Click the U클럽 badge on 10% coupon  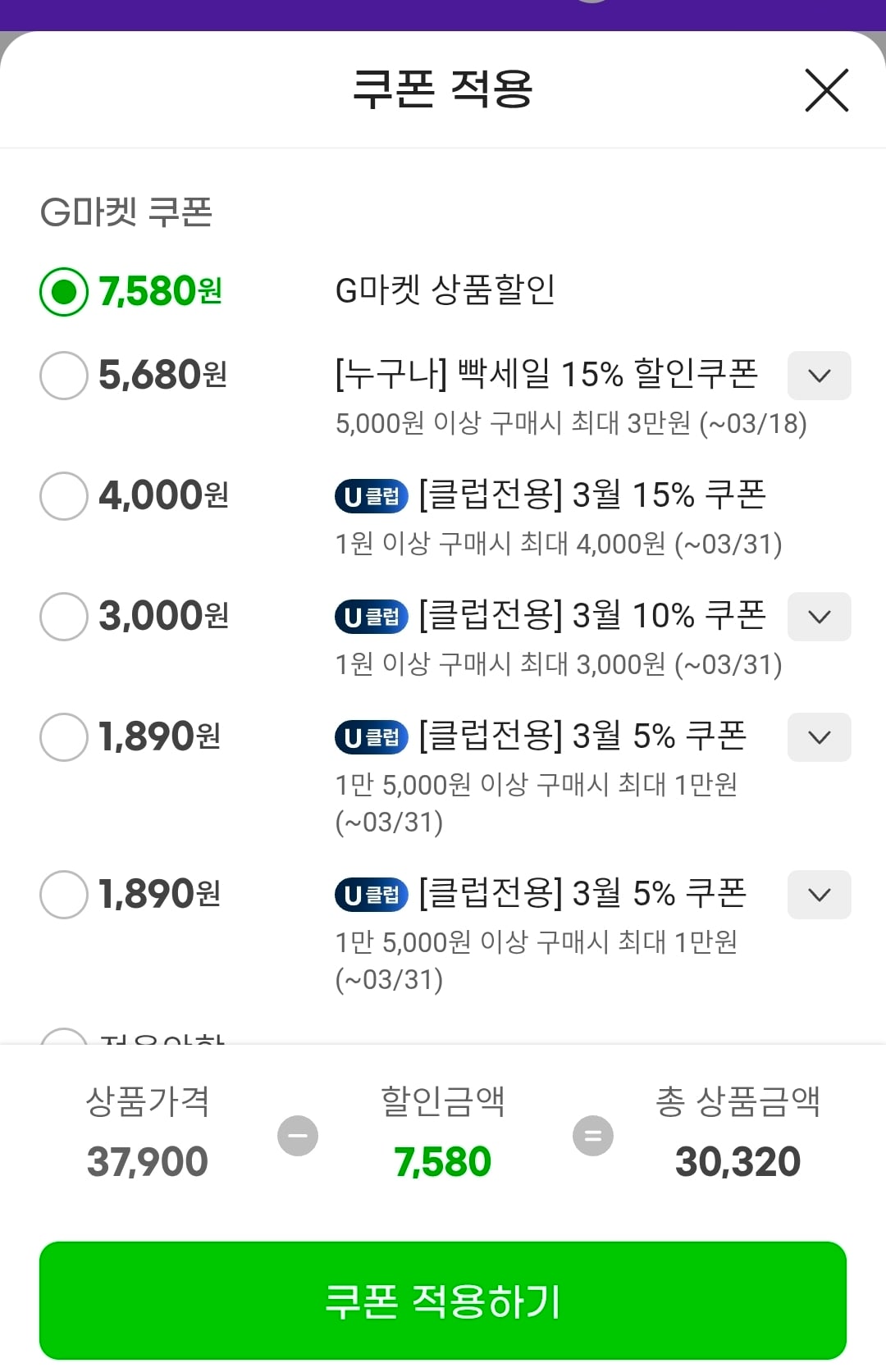click(372, 617)
